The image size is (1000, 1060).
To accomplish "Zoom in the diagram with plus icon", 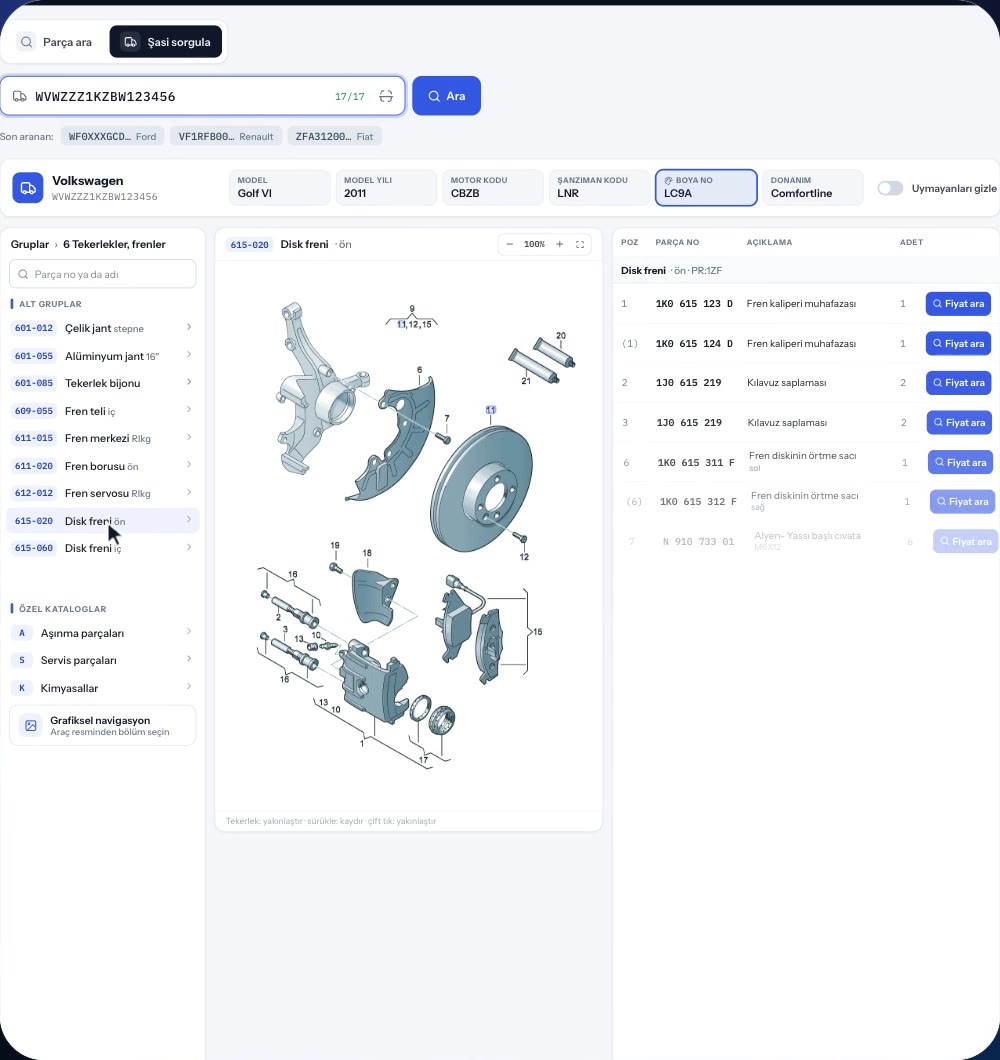I will click(559, 244).
